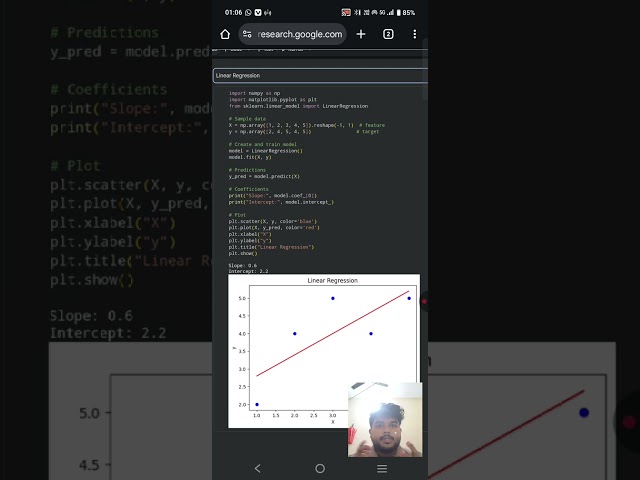Click the plt.title code line
This screenshot has height=480, width=640.
pos(271,247)
